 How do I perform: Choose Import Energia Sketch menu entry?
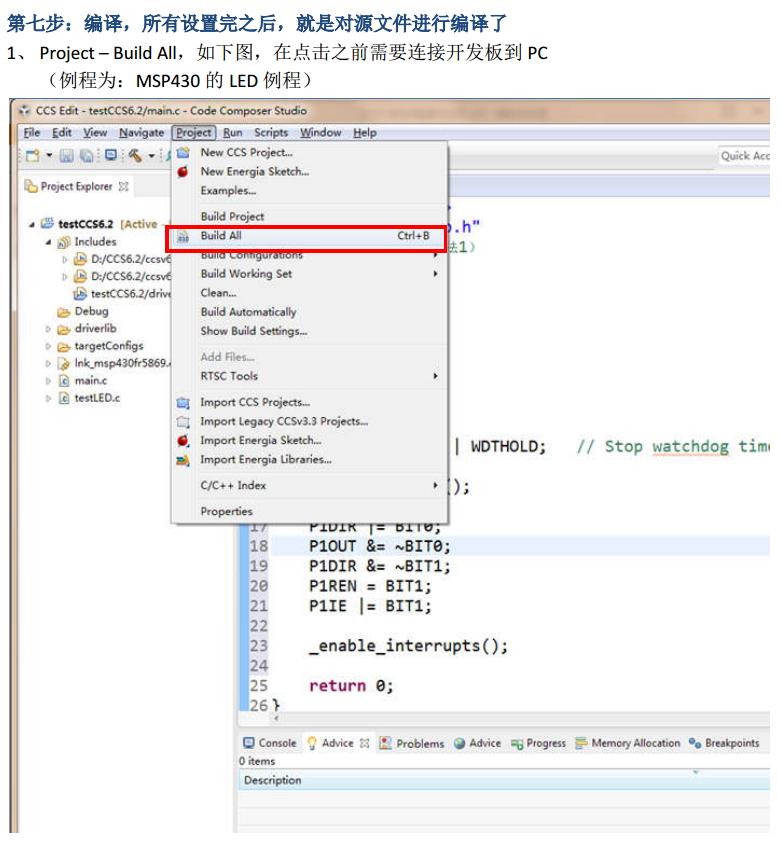(x=310, y=440)
